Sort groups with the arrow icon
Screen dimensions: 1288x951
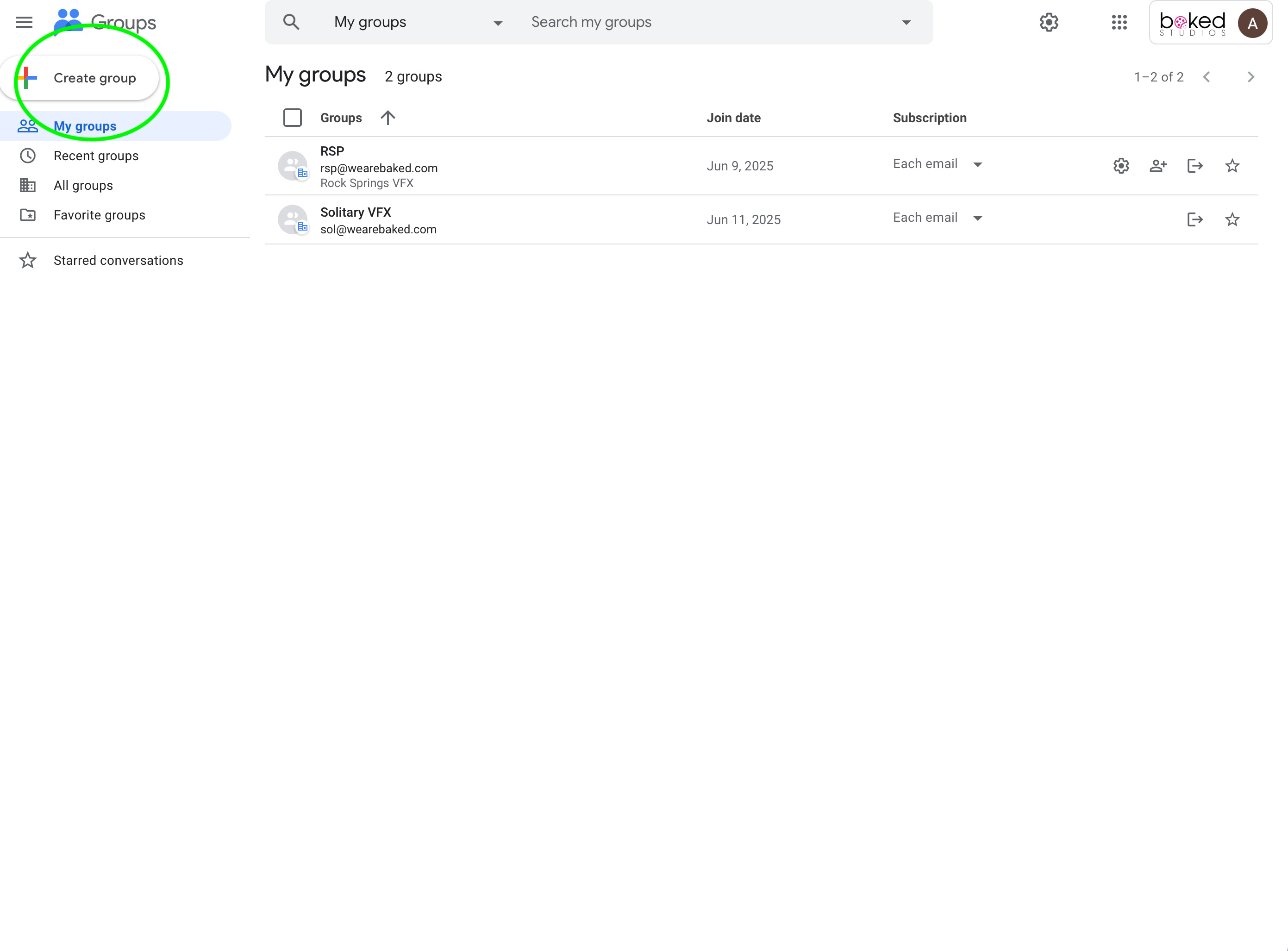(x=388, y=118)
